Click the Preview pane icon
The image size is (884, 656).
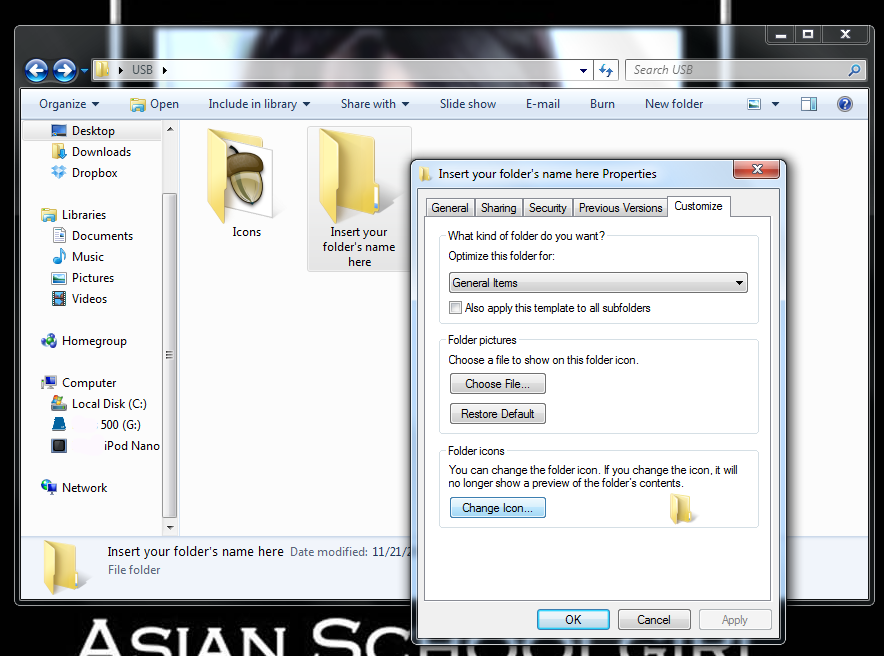pyautogui.click(x=808, y=103)
